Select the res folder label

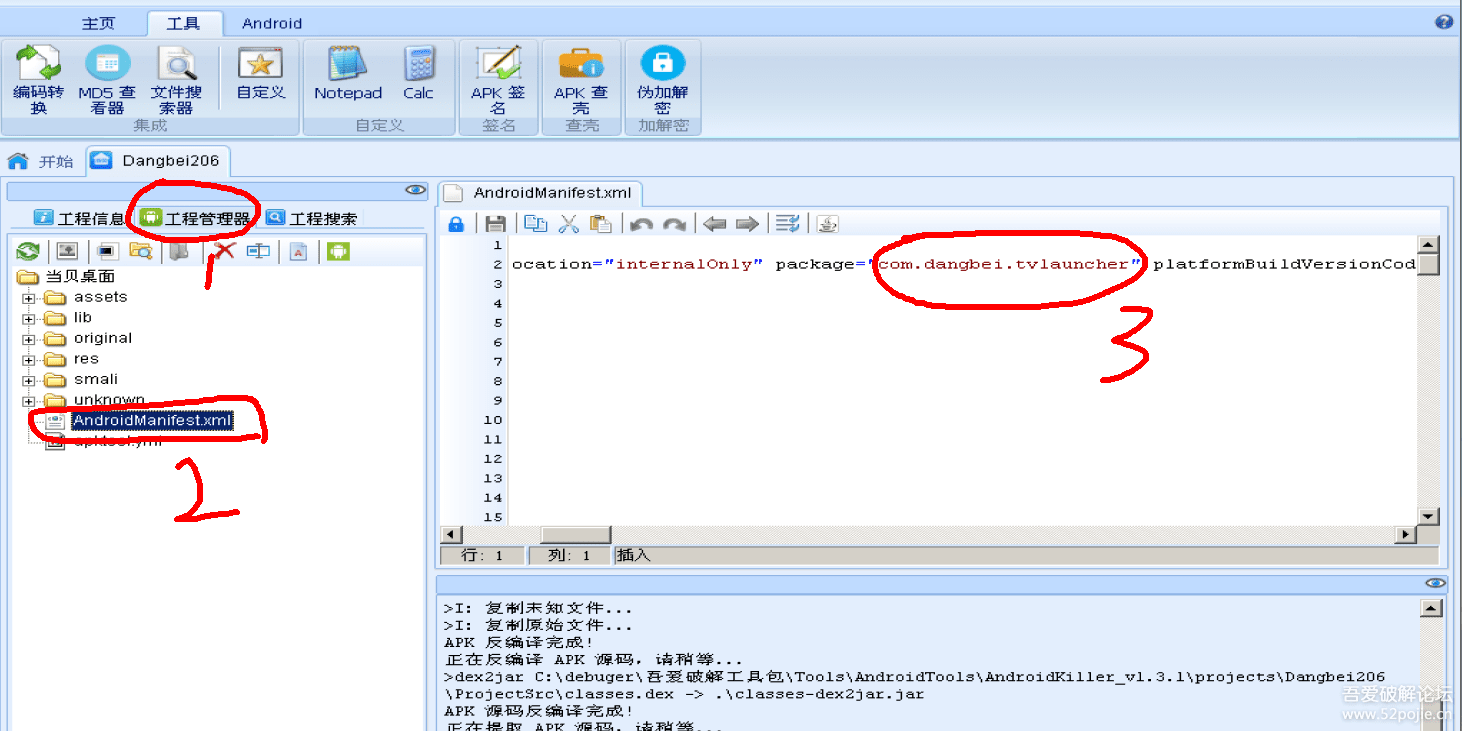86,359
